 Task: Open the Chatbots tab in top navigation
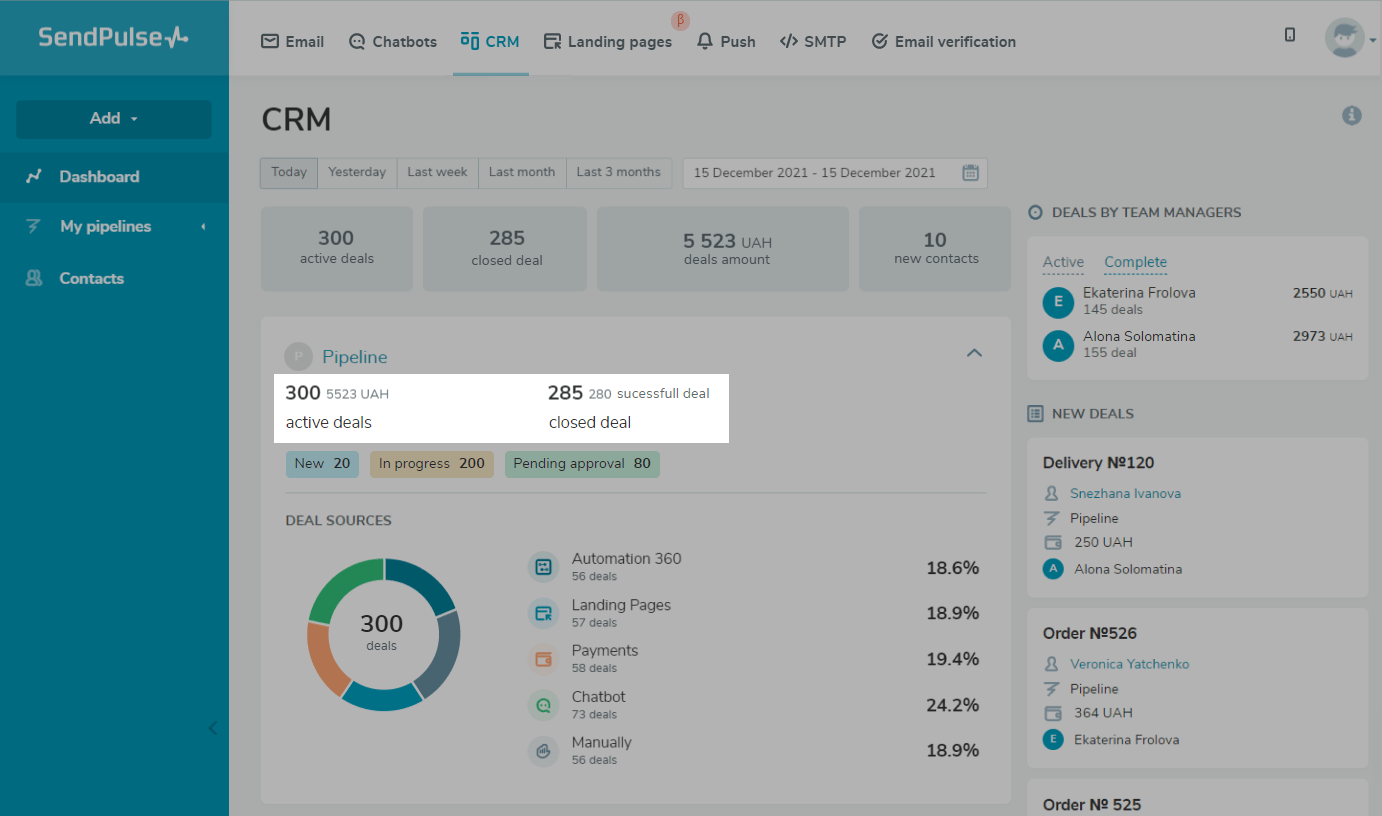tap(393, 42)
